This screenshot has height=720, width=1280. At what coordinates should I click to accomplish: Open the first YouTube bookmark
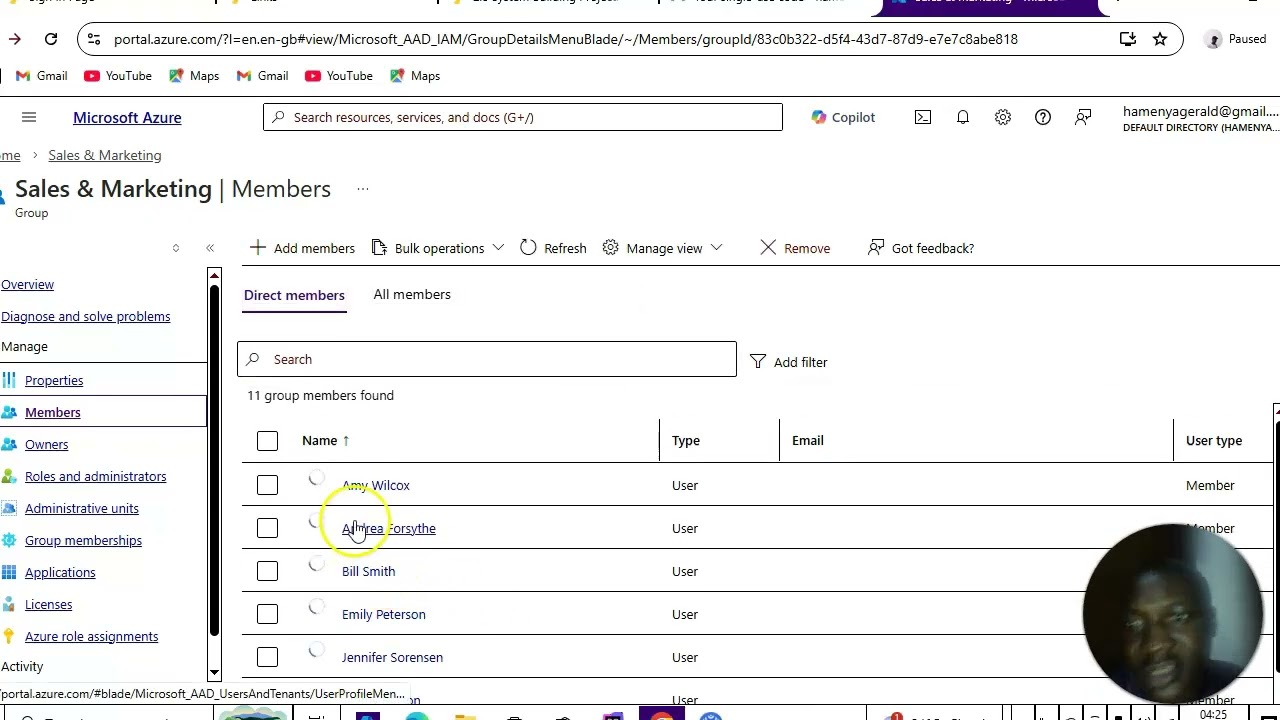(x=118, y=76)
